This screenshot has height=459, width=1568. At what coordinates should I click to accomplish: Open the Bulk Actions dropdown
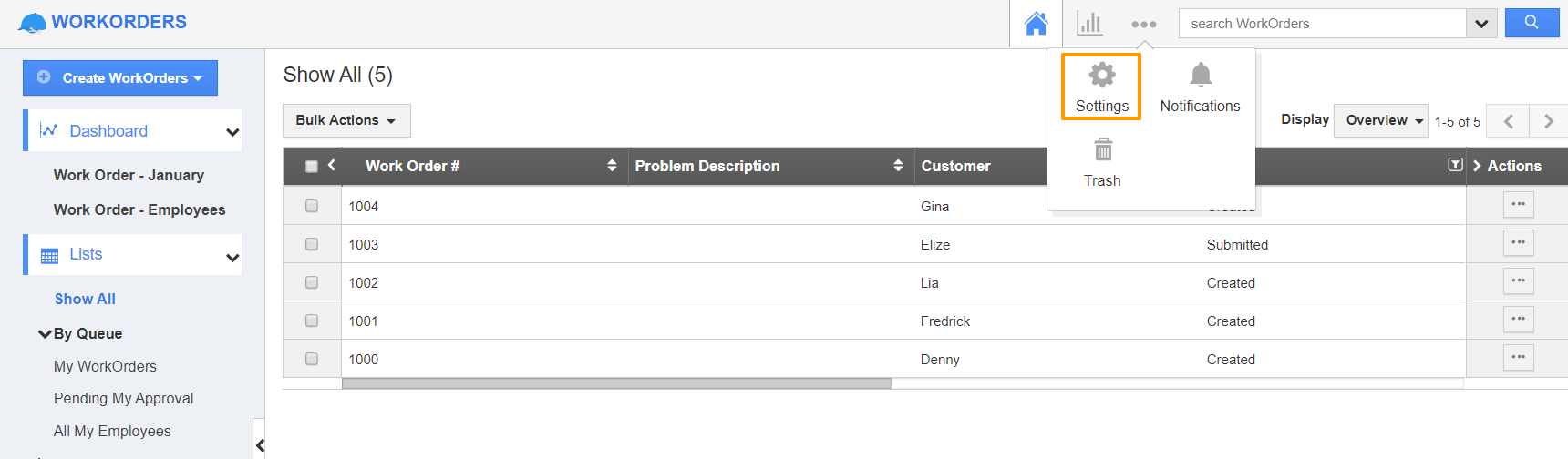(346, 120)
